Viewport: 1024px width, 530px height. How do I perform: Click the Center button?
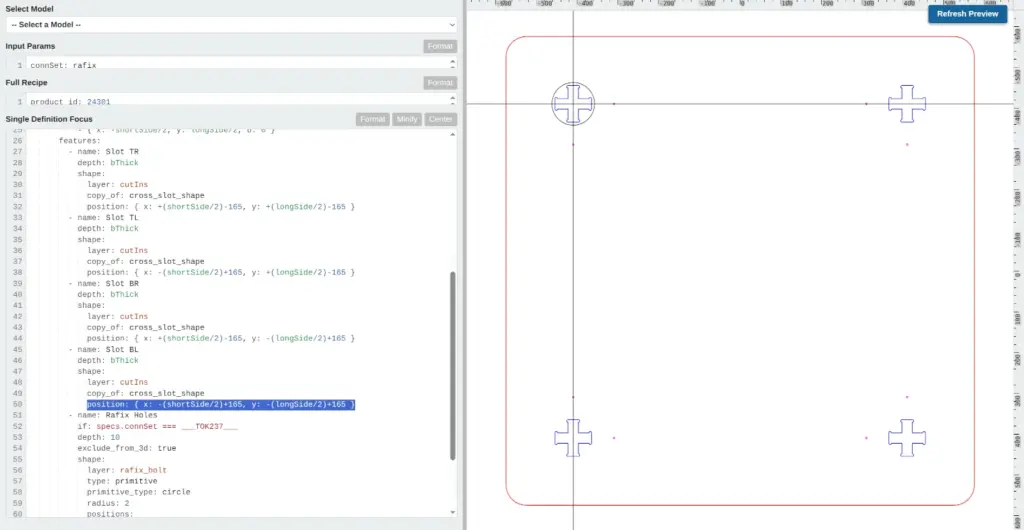coord(441,119)
